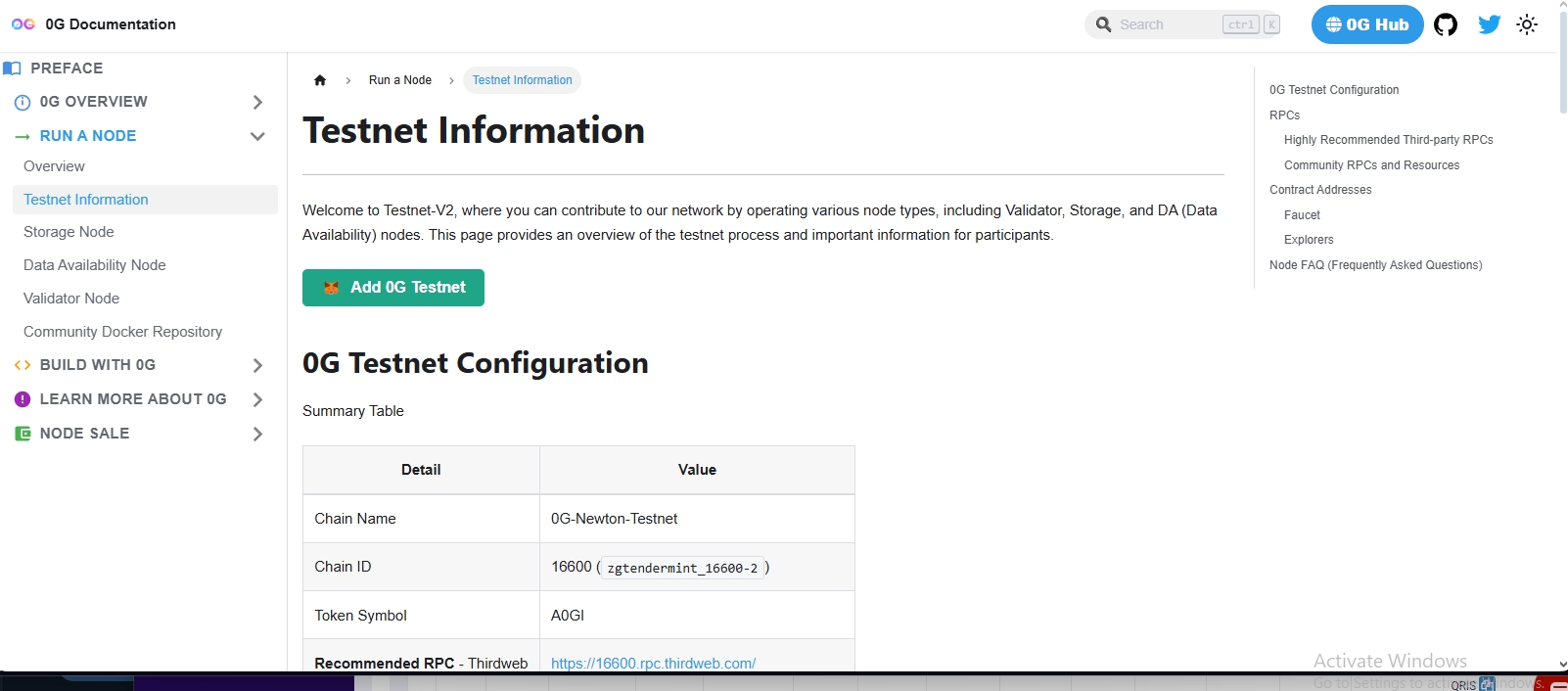Open the 0G Hub button
Screen dimensions: 1568x691
point(1366,24)
